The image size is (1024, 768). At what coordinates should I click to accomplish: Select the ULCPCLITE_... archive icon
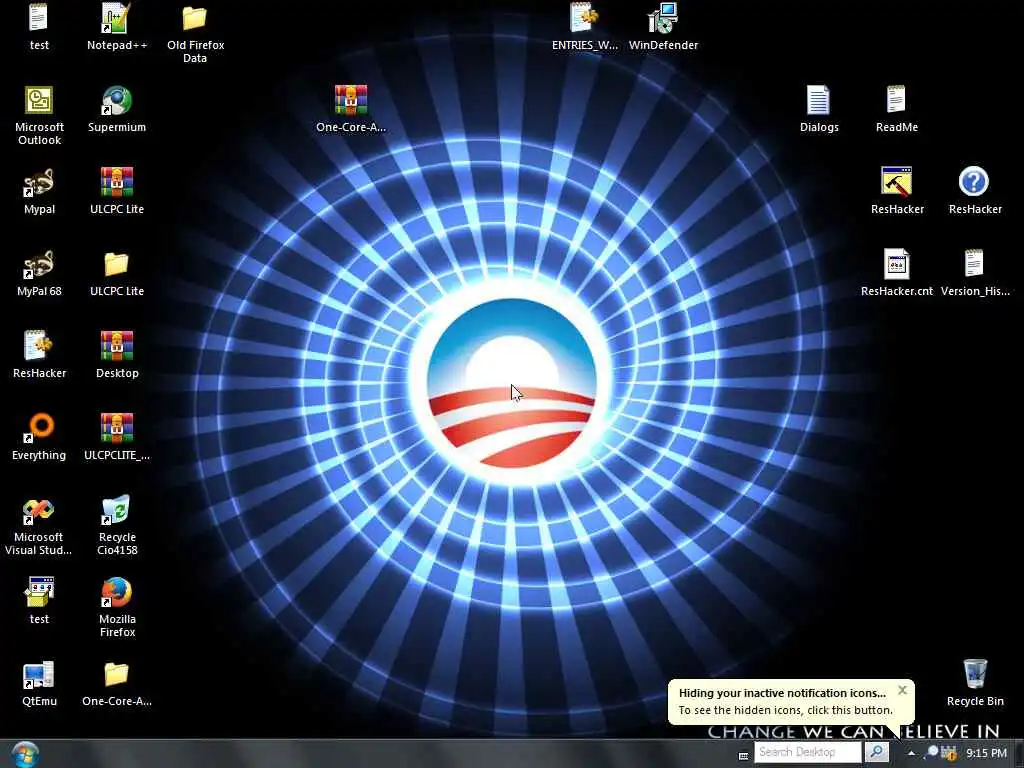[117, 437]
